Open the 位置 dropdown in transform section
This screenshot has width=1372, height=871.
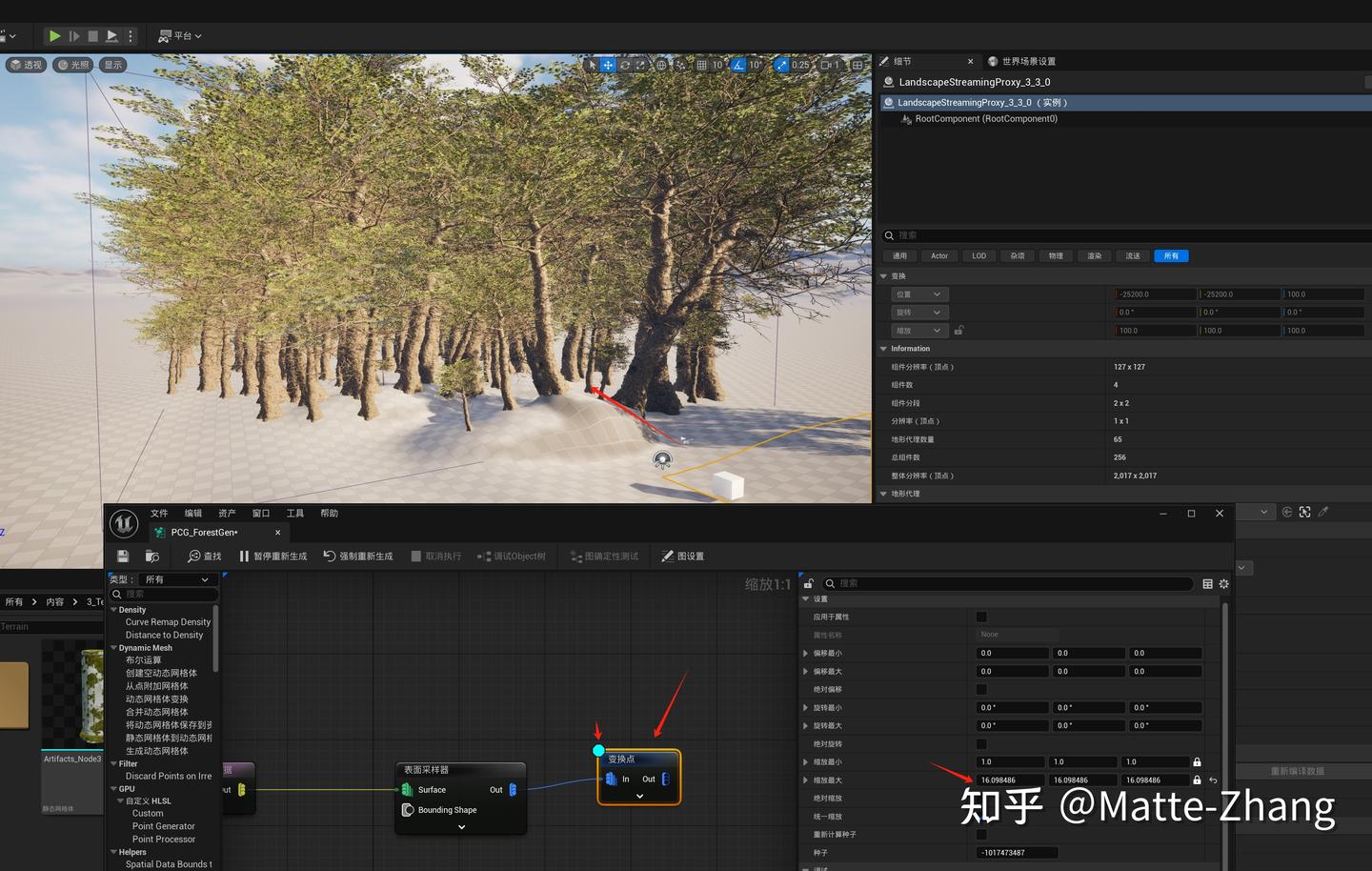click(918, 294)
